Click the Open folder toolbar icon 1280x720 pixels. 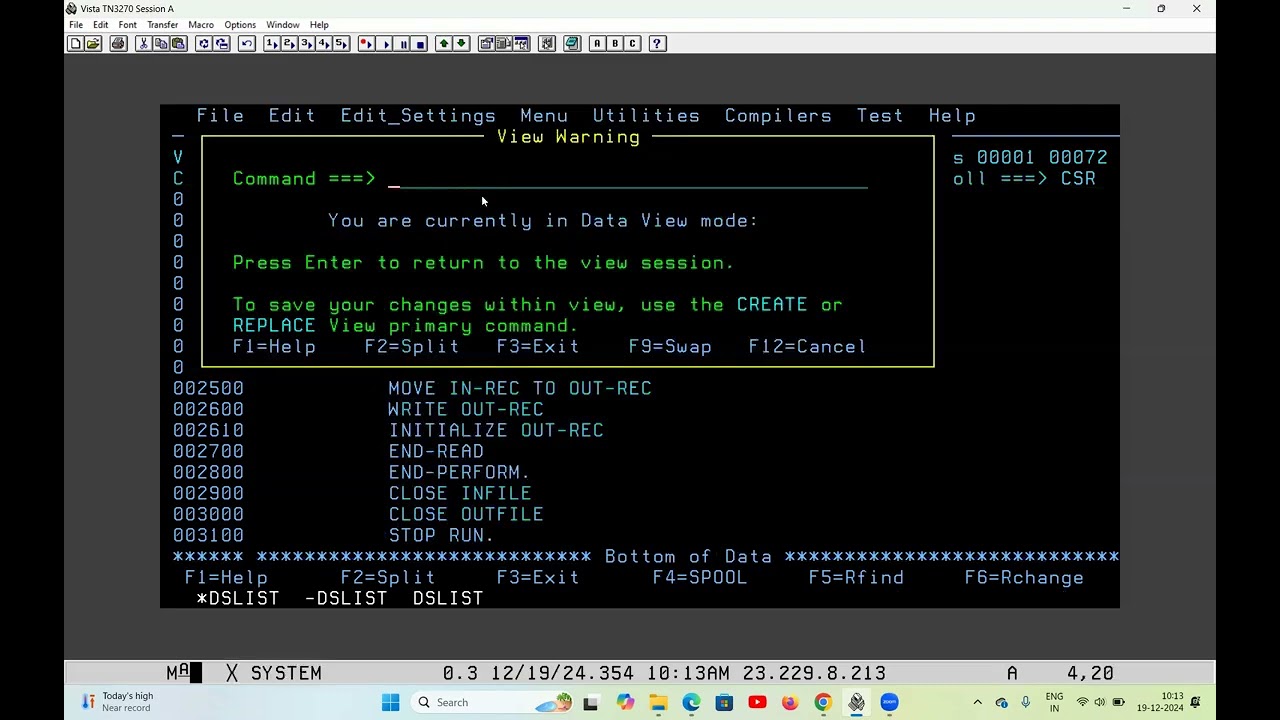[92, 44]
